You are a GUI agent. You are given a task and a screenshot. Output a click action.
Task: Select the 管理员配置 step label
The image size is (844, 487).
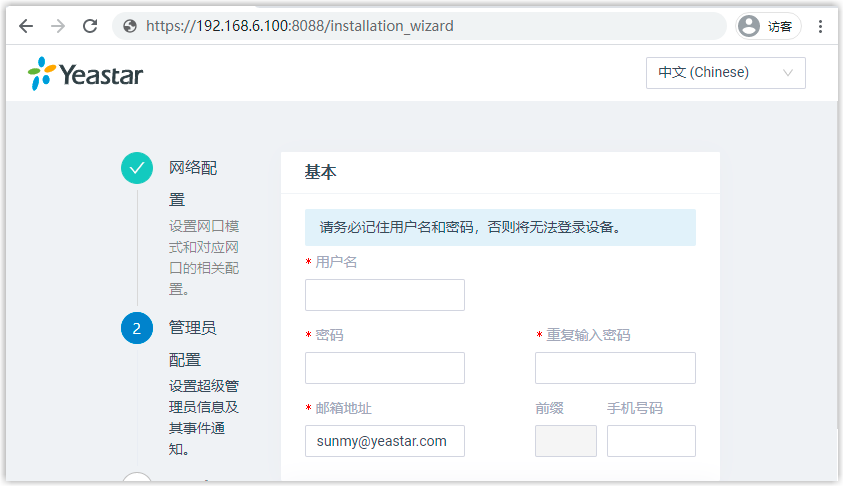tap(192, 343)
